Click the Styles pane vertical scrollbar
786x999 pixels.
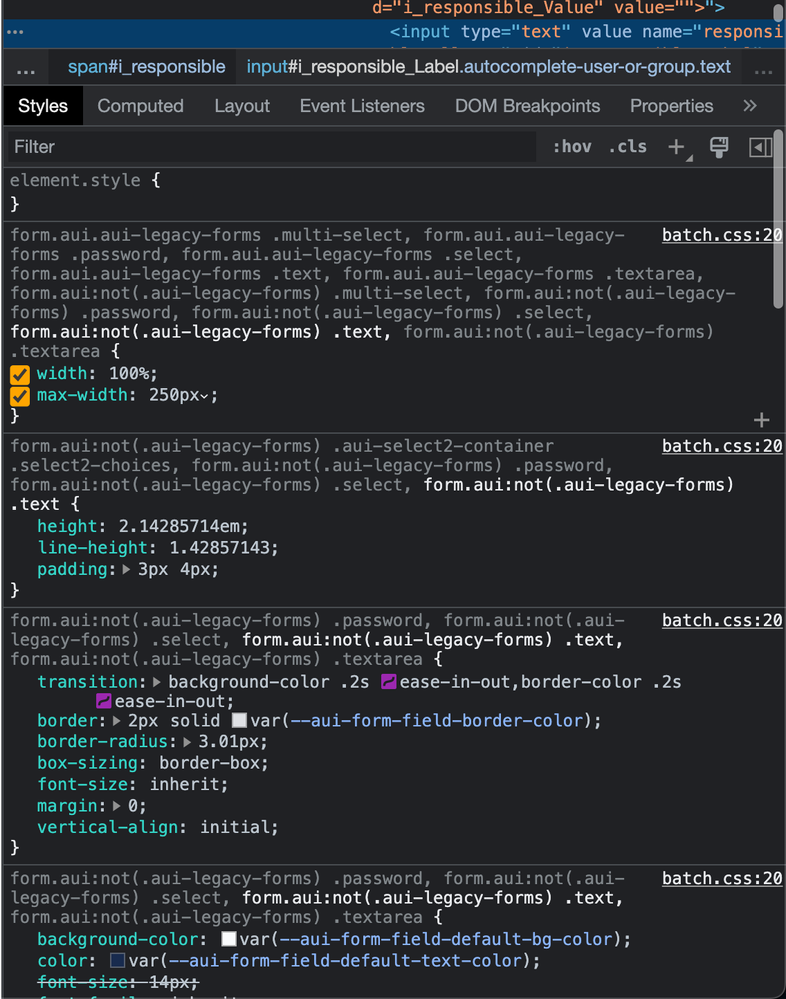[778, 220]
